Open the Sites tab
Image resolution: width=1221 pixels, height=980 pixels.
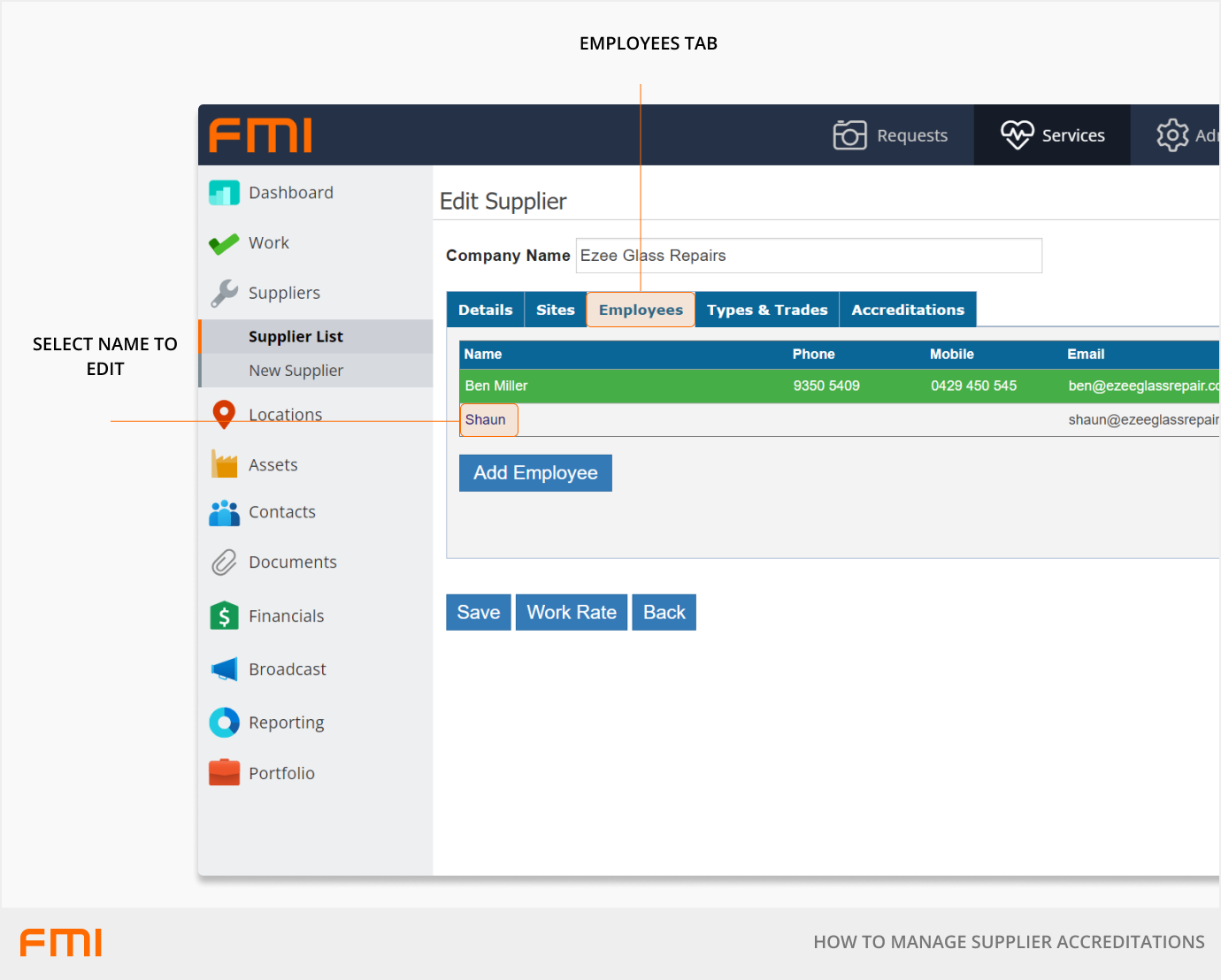coord(555,310)
